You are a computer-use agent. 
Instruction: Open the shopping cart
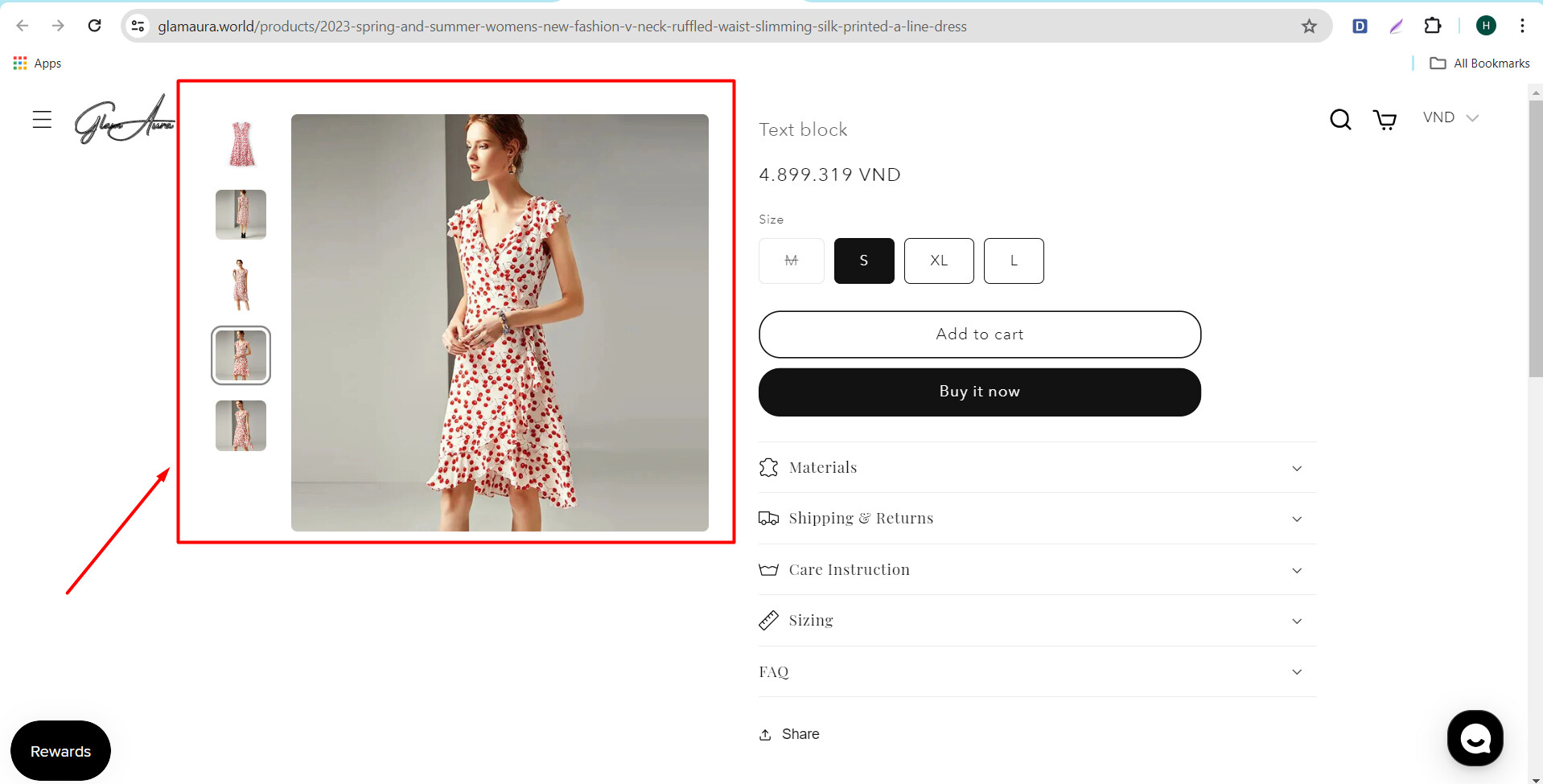click(1385, 120)
